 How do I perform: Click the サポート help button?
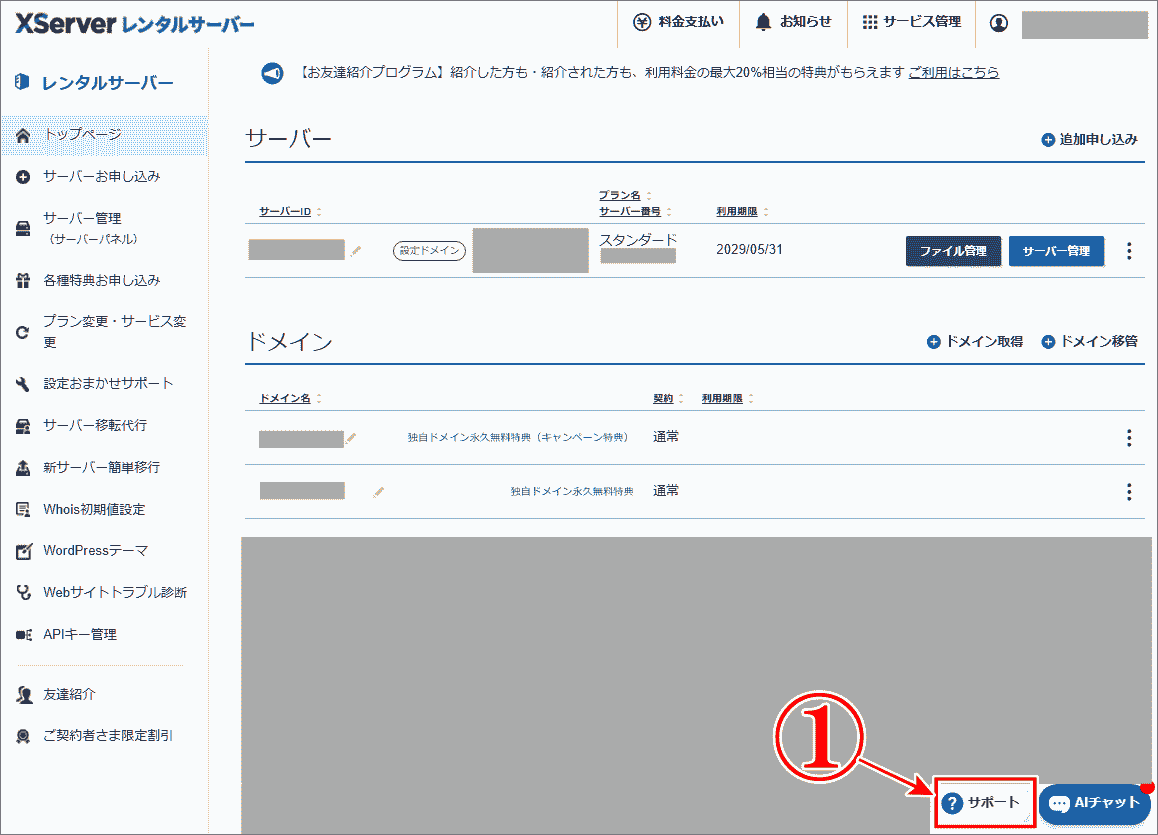984,803
